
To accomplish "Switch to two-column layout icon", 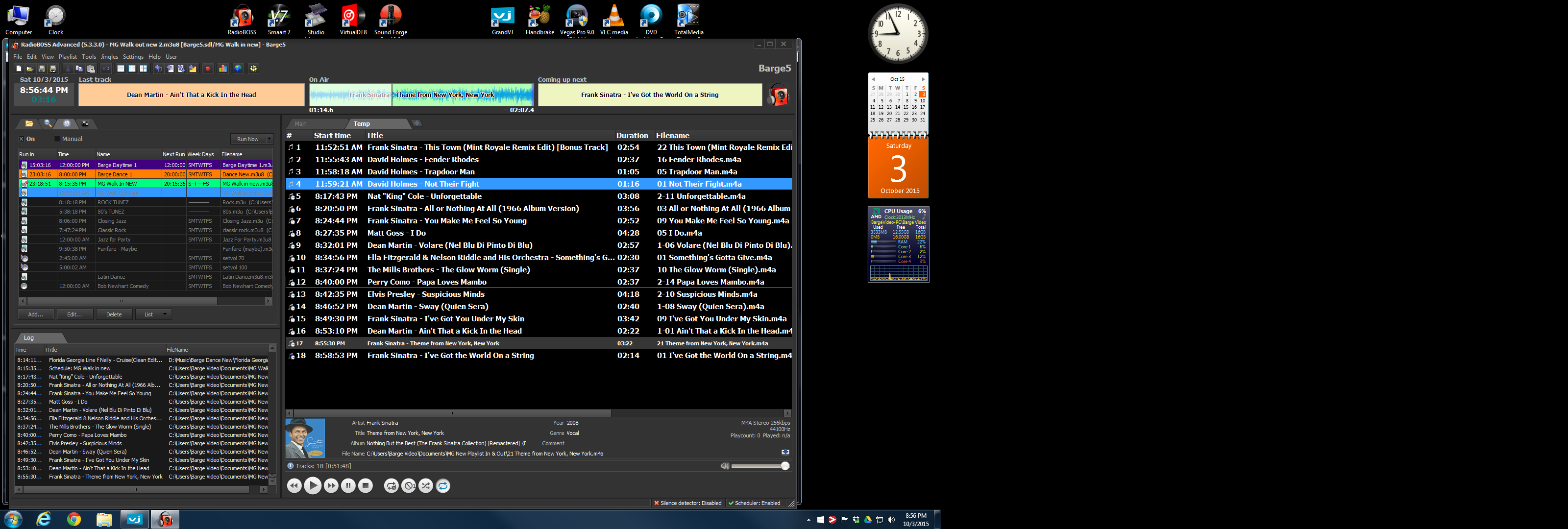I will point(132,69).
